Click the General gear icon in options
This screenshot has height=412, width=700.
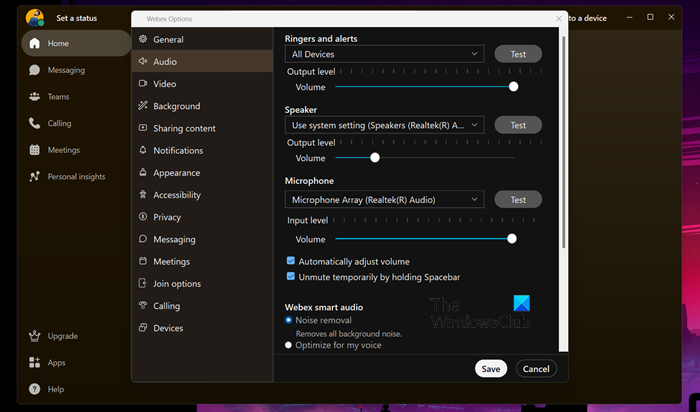tap(143, 39)
